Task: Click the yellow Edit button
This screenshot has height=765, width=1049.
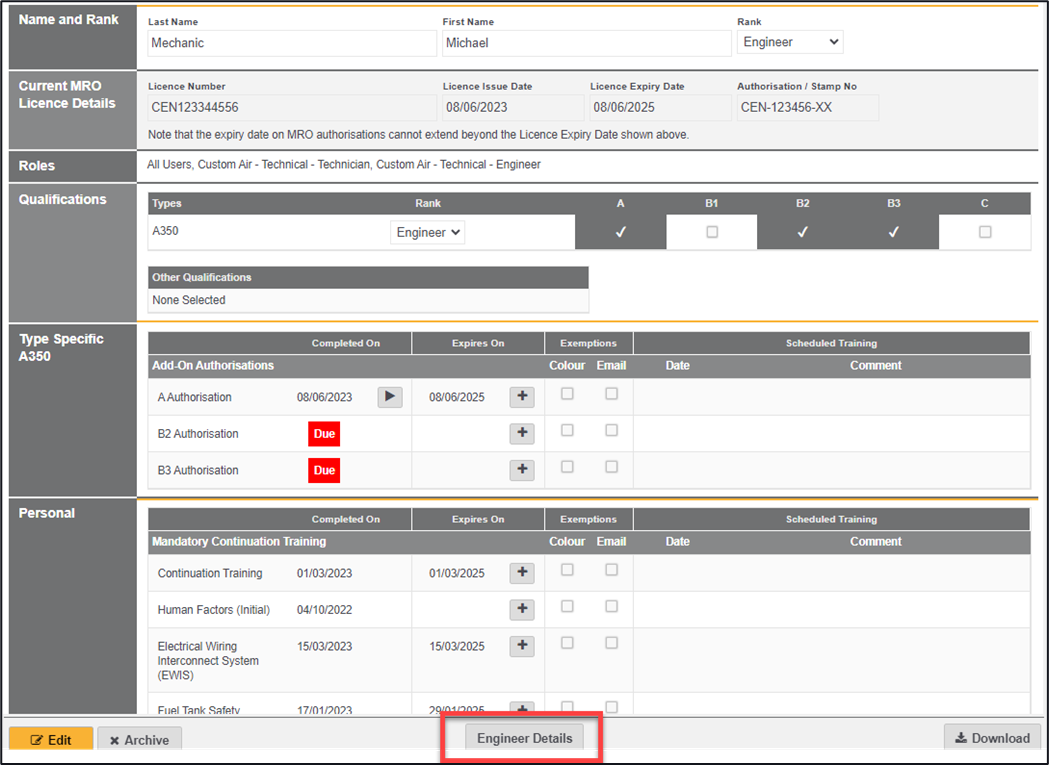Action: coord(51,740)
